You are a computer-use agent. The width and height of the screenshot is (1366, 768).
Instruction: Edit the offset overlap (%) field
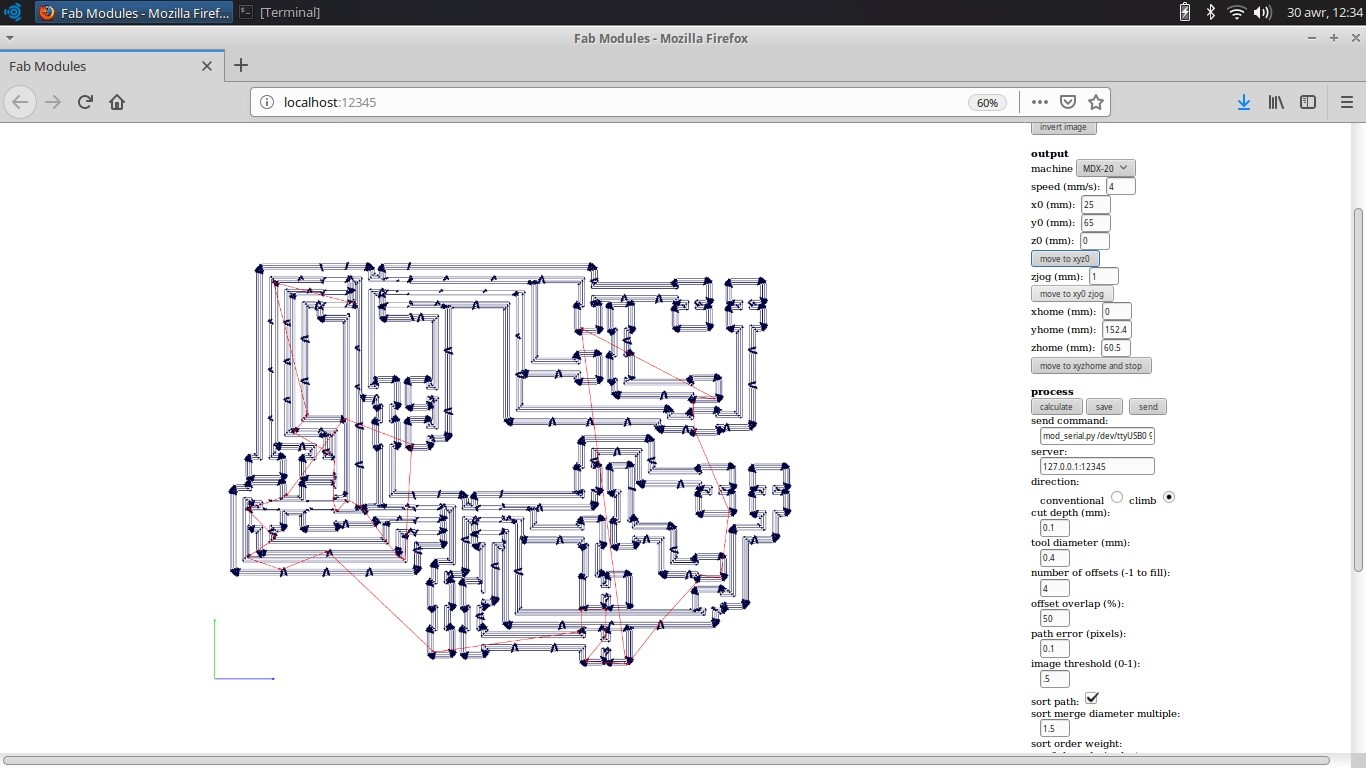1055,619
